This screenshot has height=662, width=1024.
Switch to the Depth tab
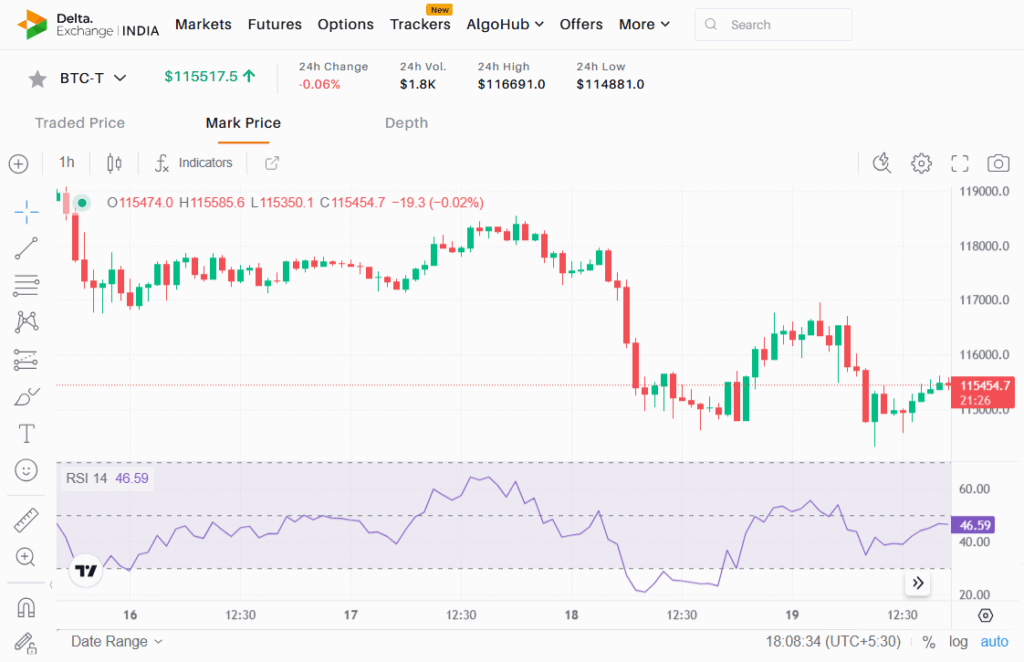point(406,123)
